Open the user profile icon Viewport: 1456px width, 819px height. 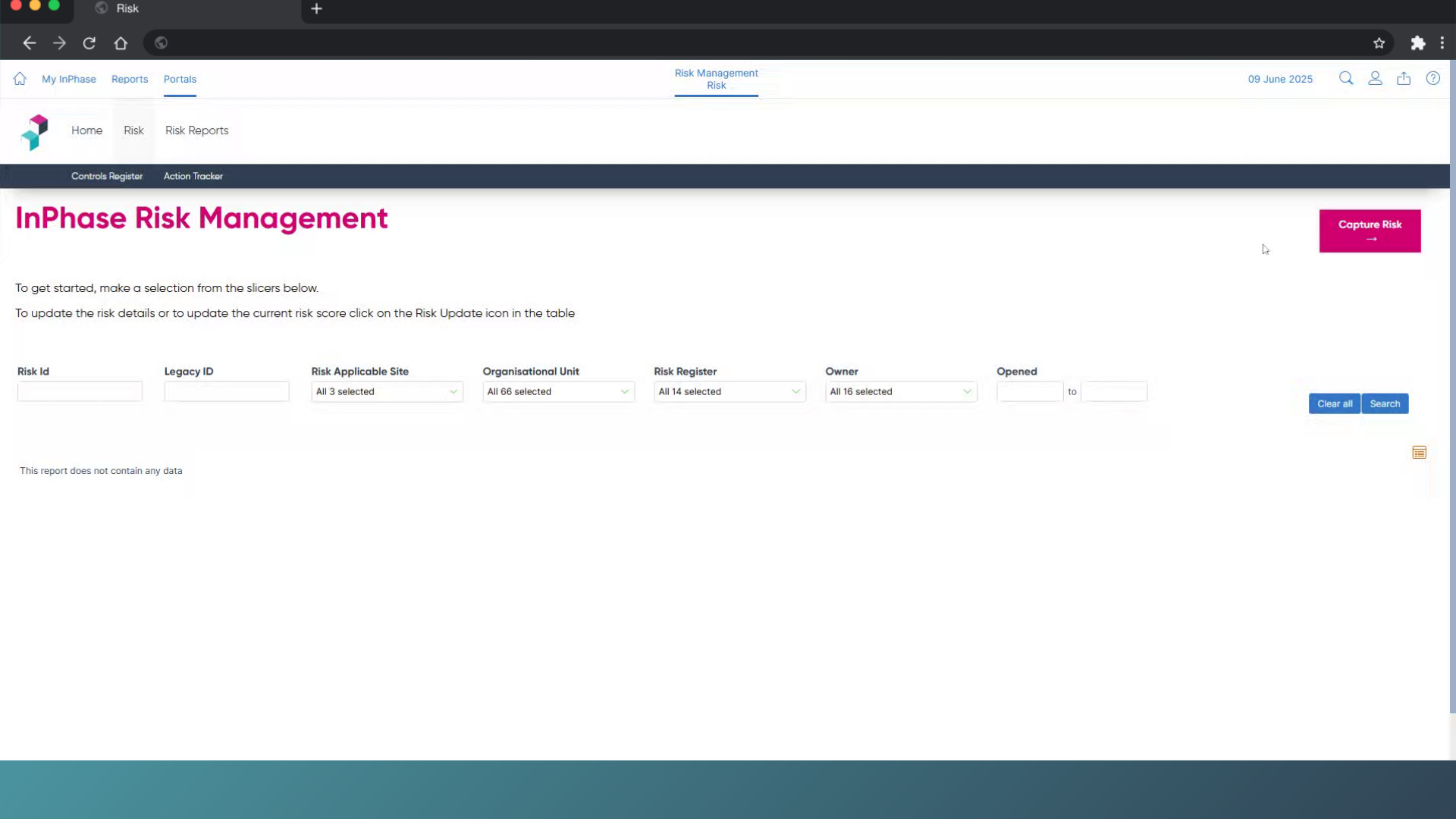click(1375, 78)
